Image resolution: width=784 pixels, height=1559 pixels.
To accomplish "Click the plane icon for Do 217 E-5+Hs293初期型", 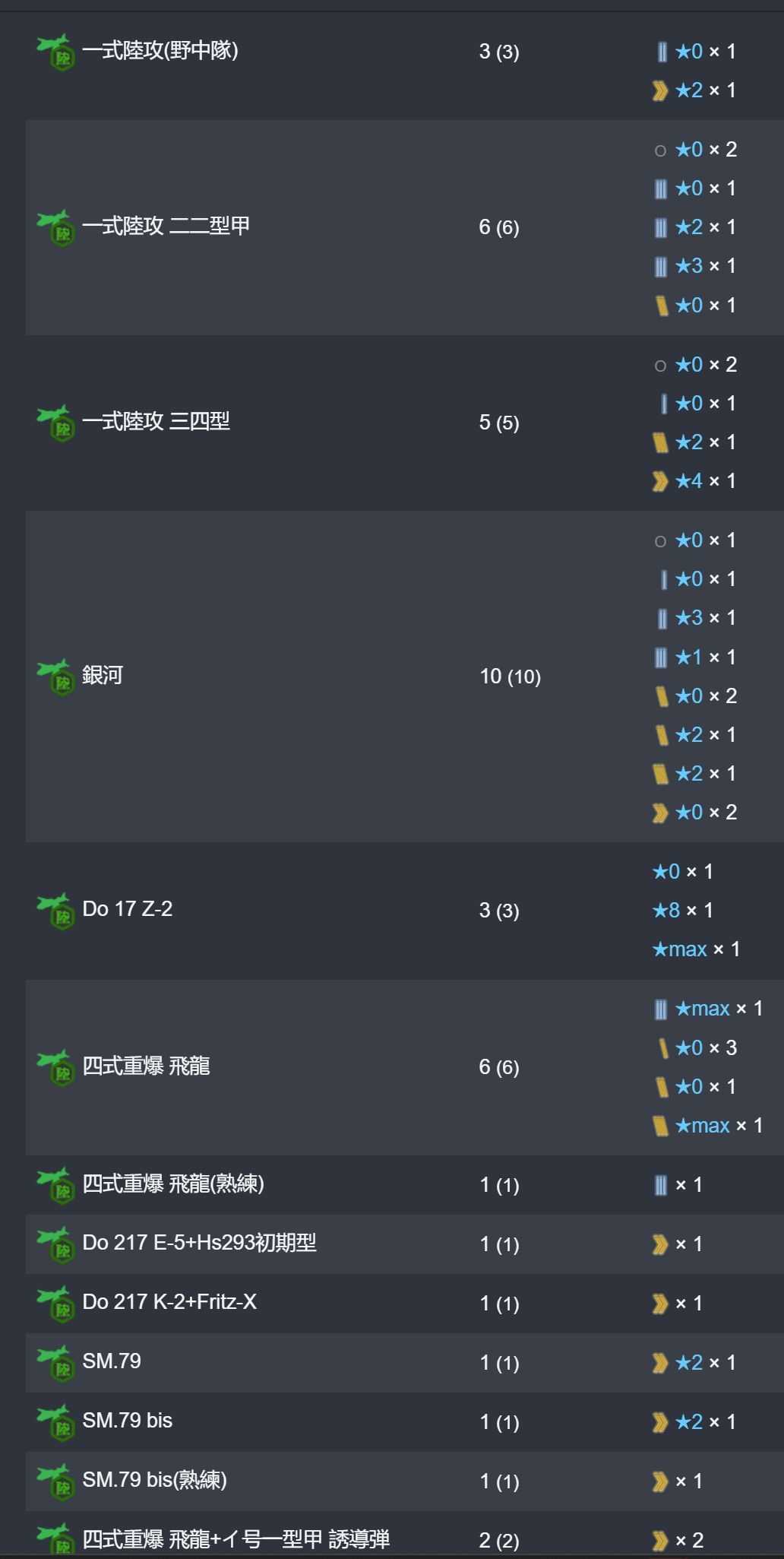I will pyautogui.click(x=55, y=1244).
